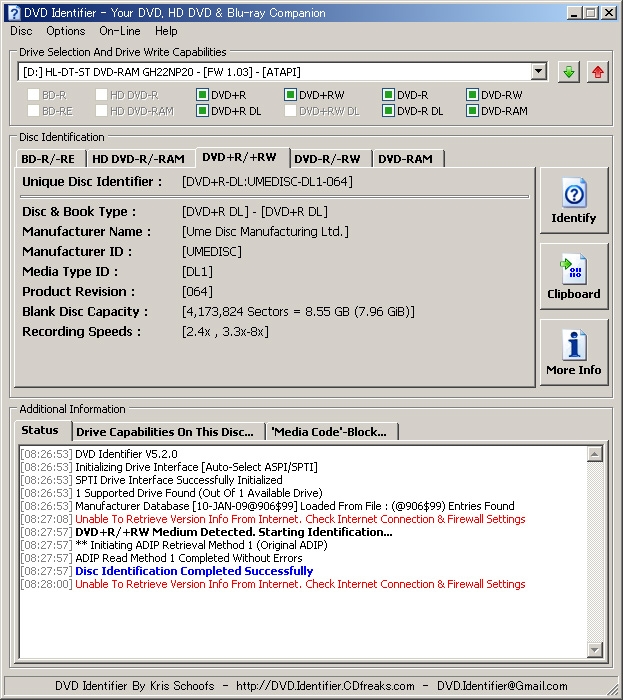Click 'ADIP Read Method 1 Completed' log line
Screen dimensions: 623x700
(189, 558)
